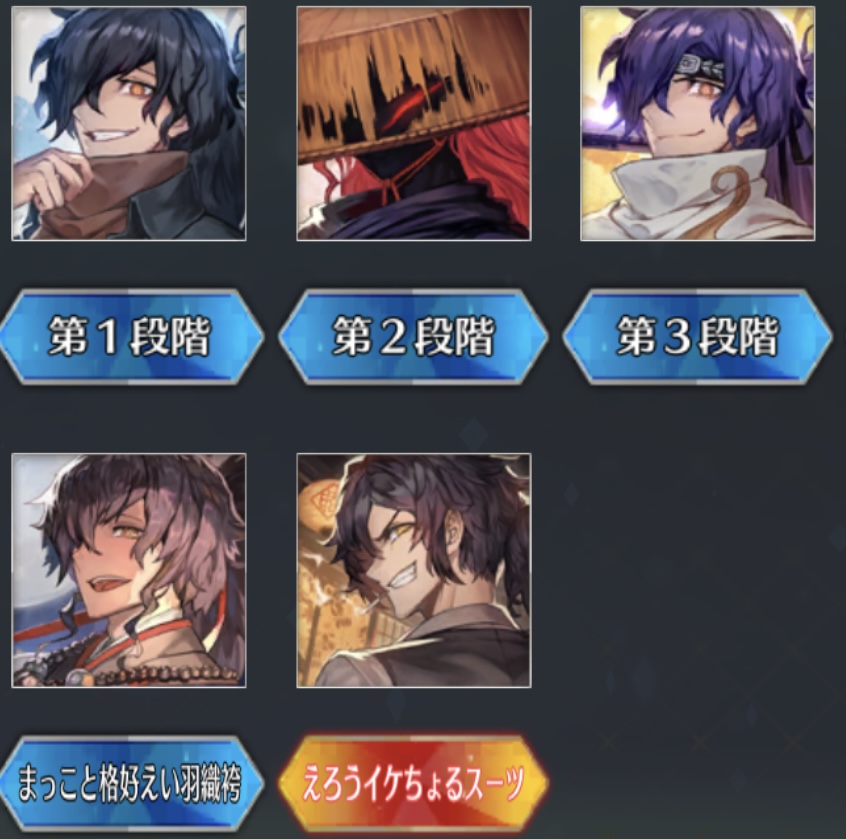Choose the まっこと格好えい羽織袴 costume button

[x=131, y=783]
